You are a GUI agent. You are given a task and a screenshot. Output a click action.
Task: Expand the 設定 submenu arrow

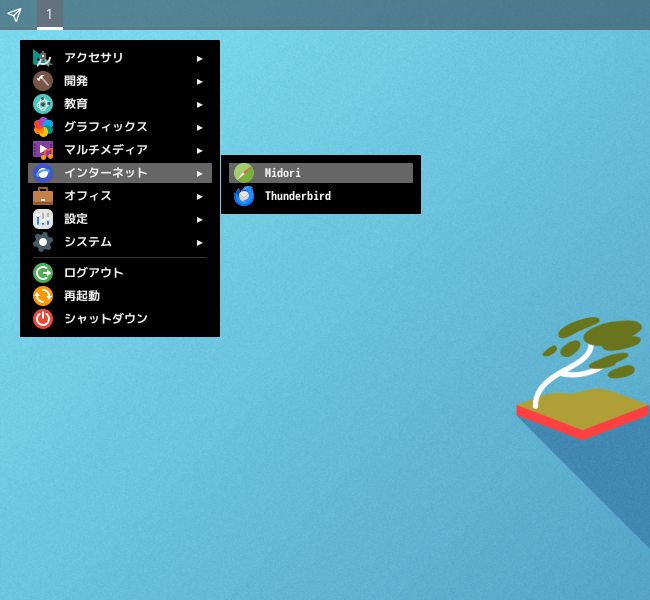click(200, 219)
